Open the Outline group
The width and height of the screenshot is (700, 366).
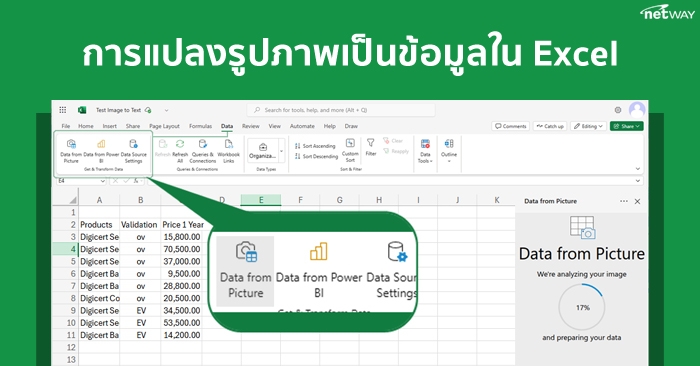click(x=449, y=150)
